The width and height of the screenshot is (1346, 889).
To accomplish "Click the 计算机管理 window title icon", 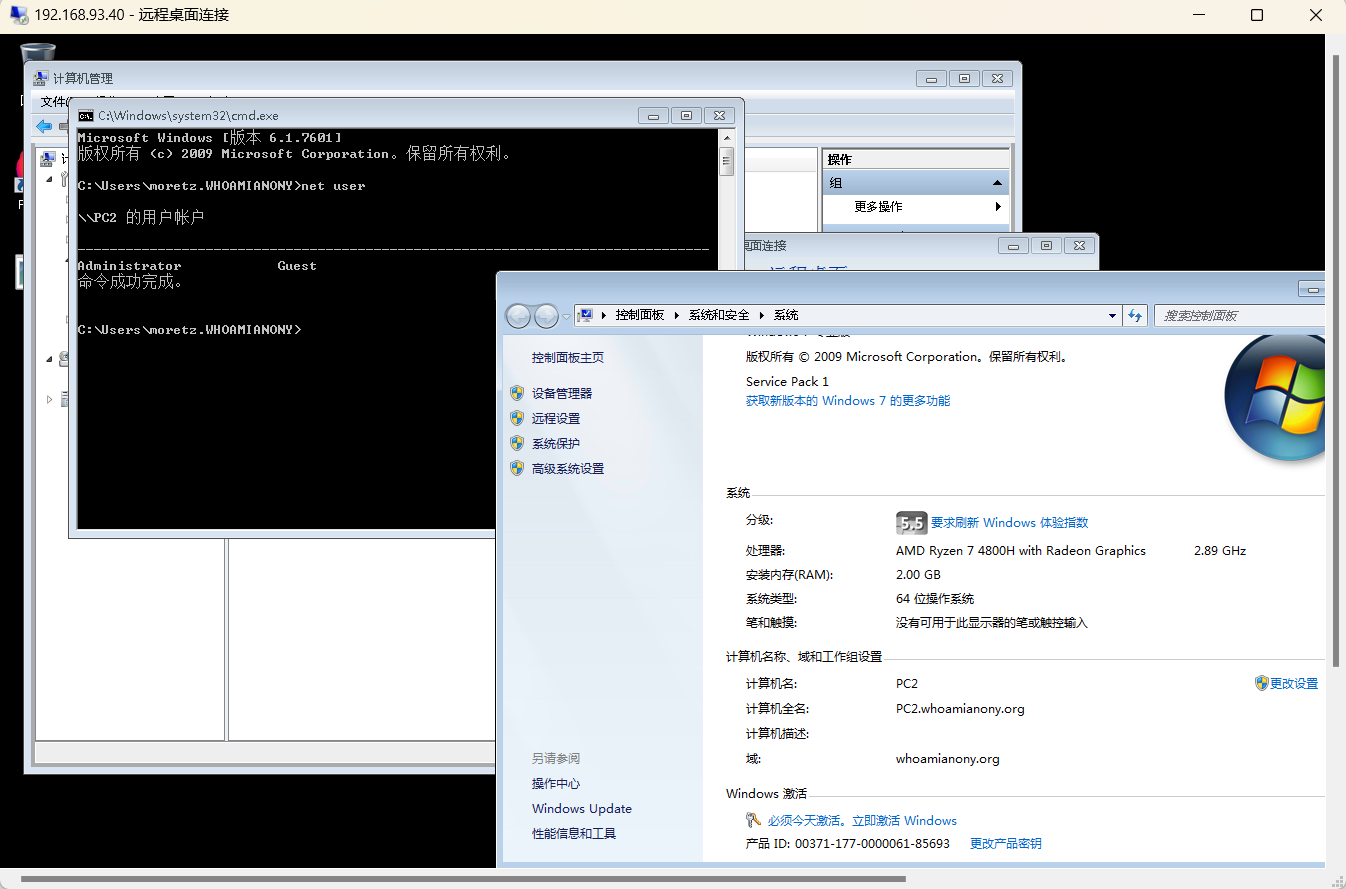I will tap(40, 79).
